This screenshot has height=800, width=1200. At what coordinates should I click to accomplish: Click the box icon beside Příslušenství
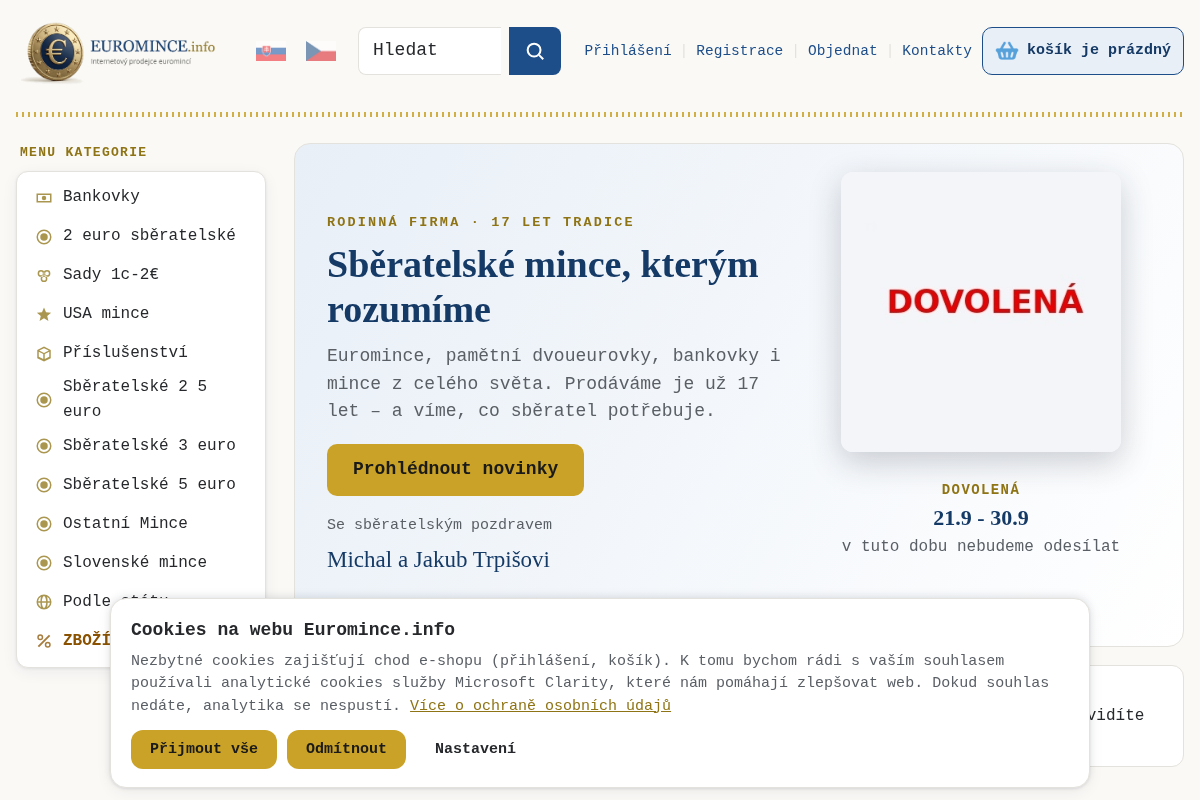44,354
